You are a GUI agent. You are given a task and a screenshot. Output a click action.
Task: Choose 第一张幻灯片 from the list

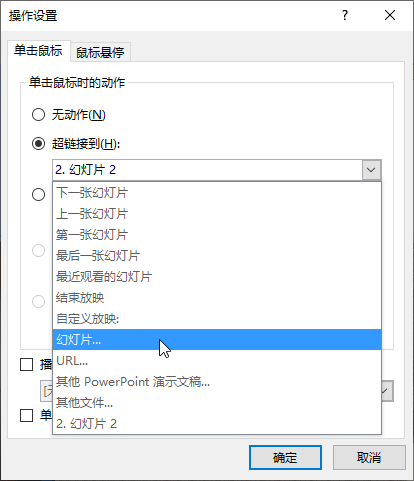point(217,235)
